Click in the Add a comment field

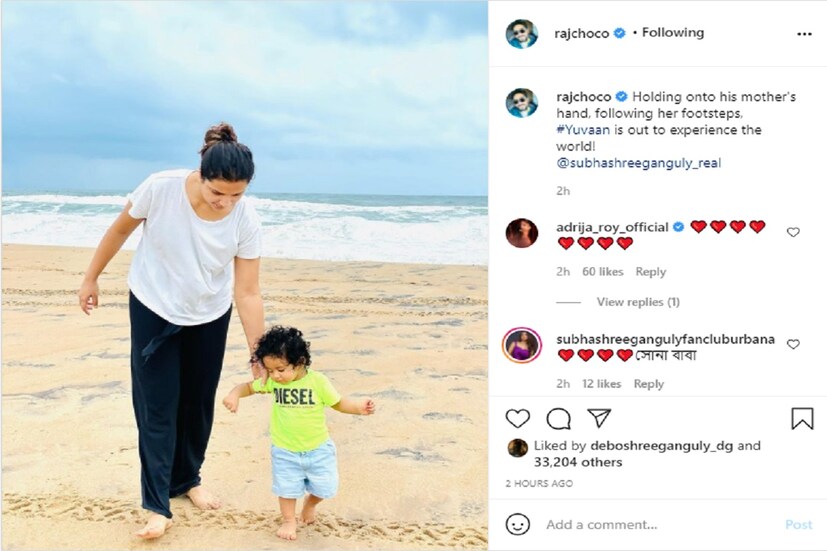coord(659,525)
